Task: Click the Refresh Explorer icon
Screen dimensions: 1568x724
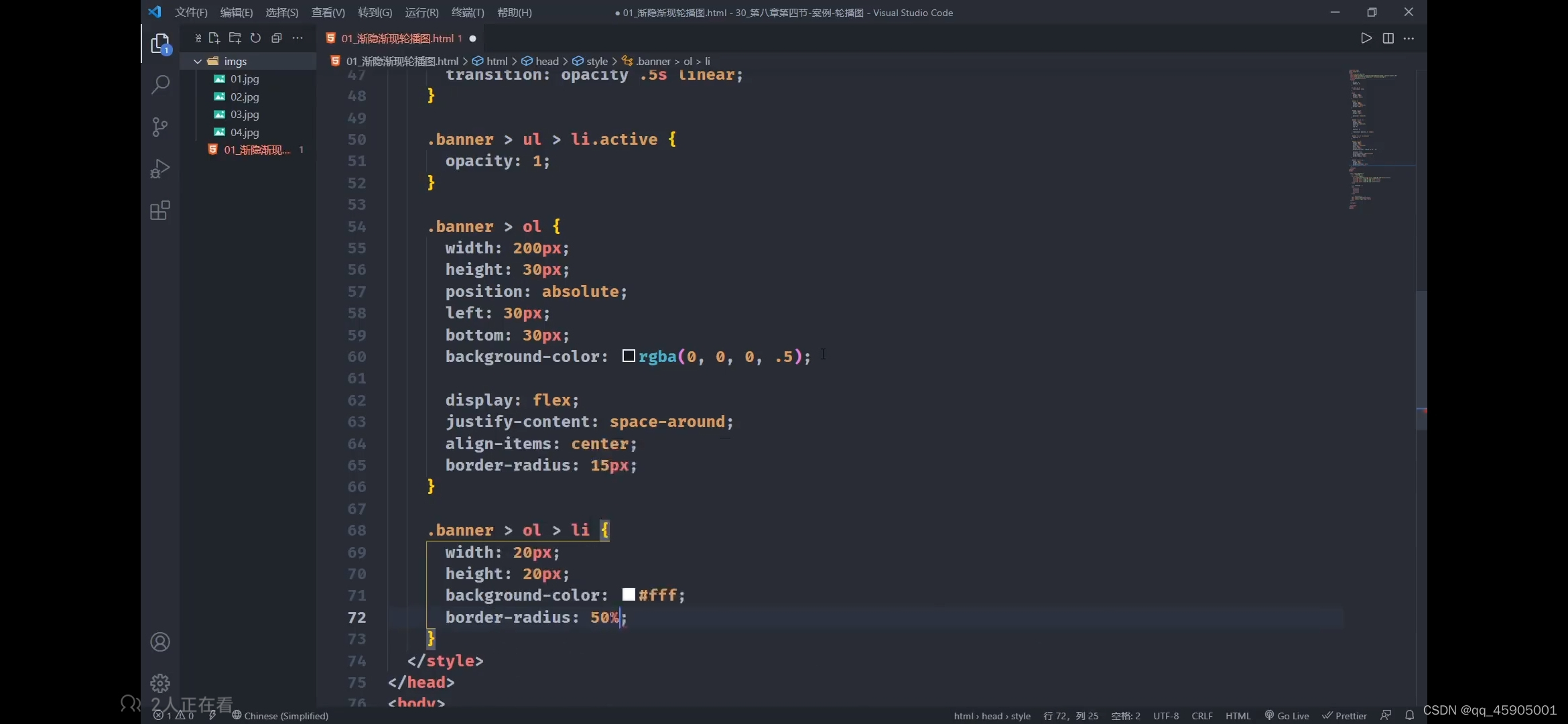Action: 255,38
